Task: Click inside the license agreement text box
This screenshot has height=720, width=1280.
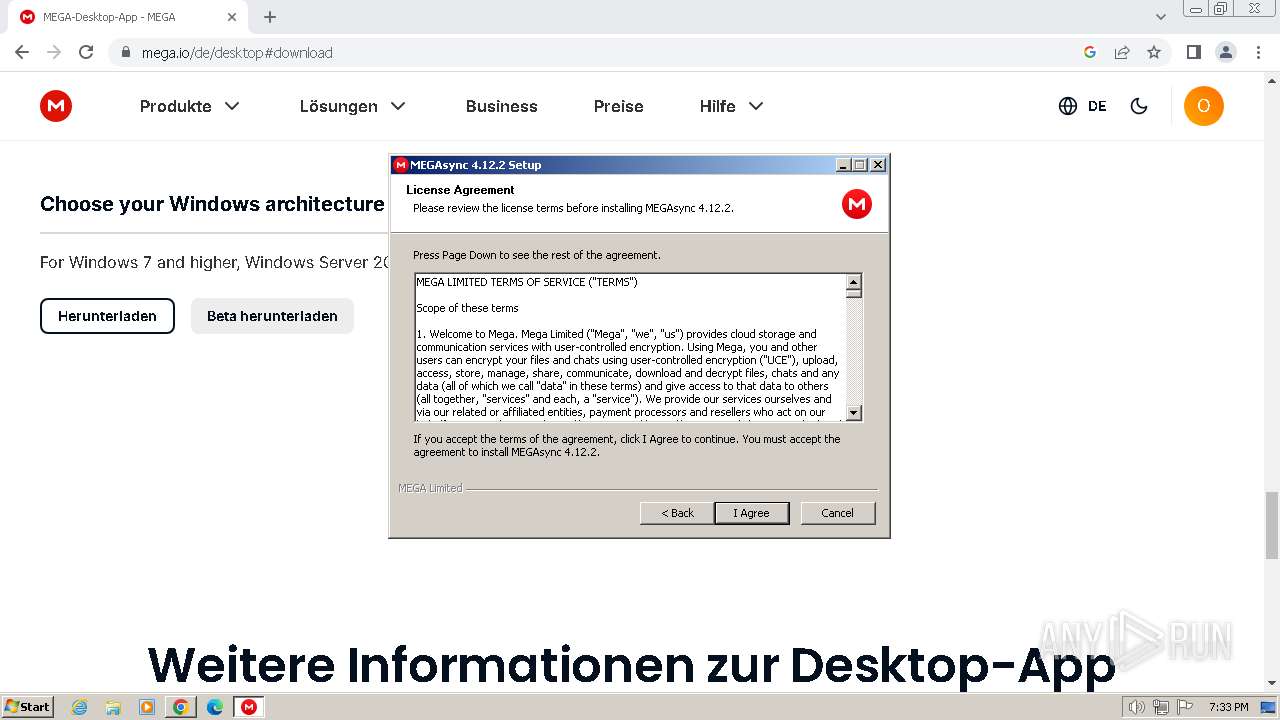Action: pyautogui.click(x=630, y=347)
